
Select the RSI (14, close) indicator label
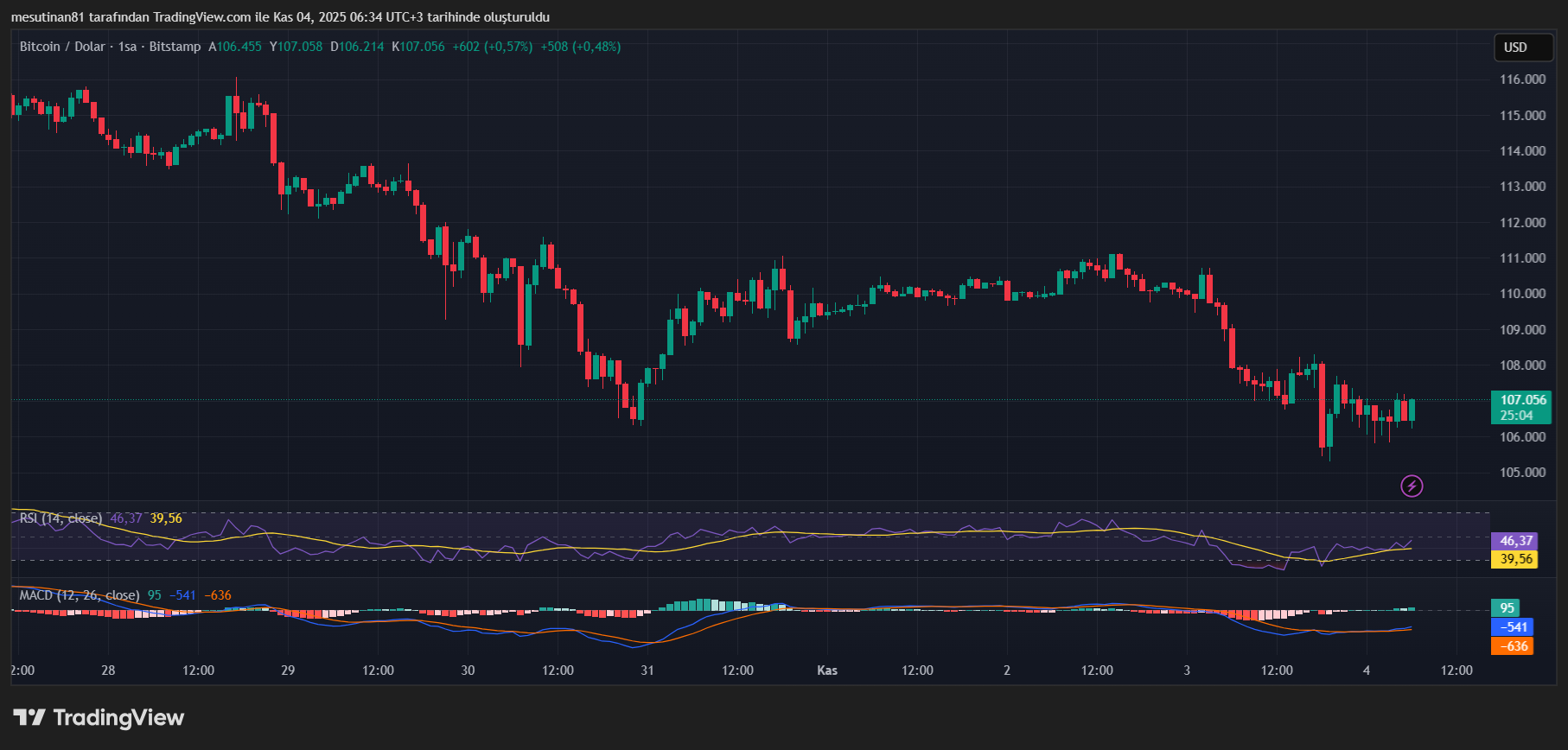(x=61, y=518)
